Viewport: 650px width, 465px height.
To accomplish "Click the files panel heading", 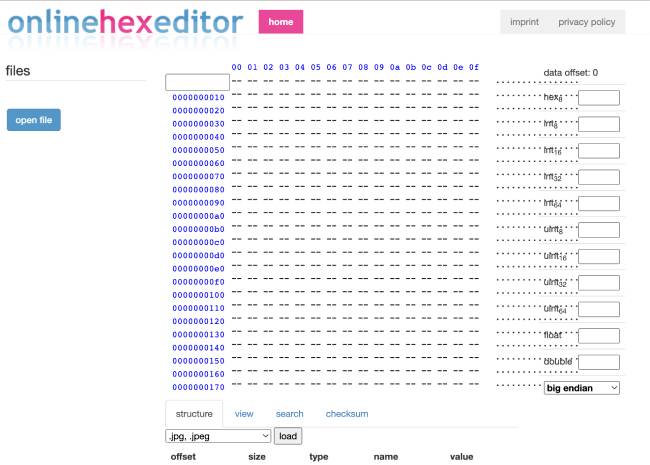I will (x=18, y=71).
